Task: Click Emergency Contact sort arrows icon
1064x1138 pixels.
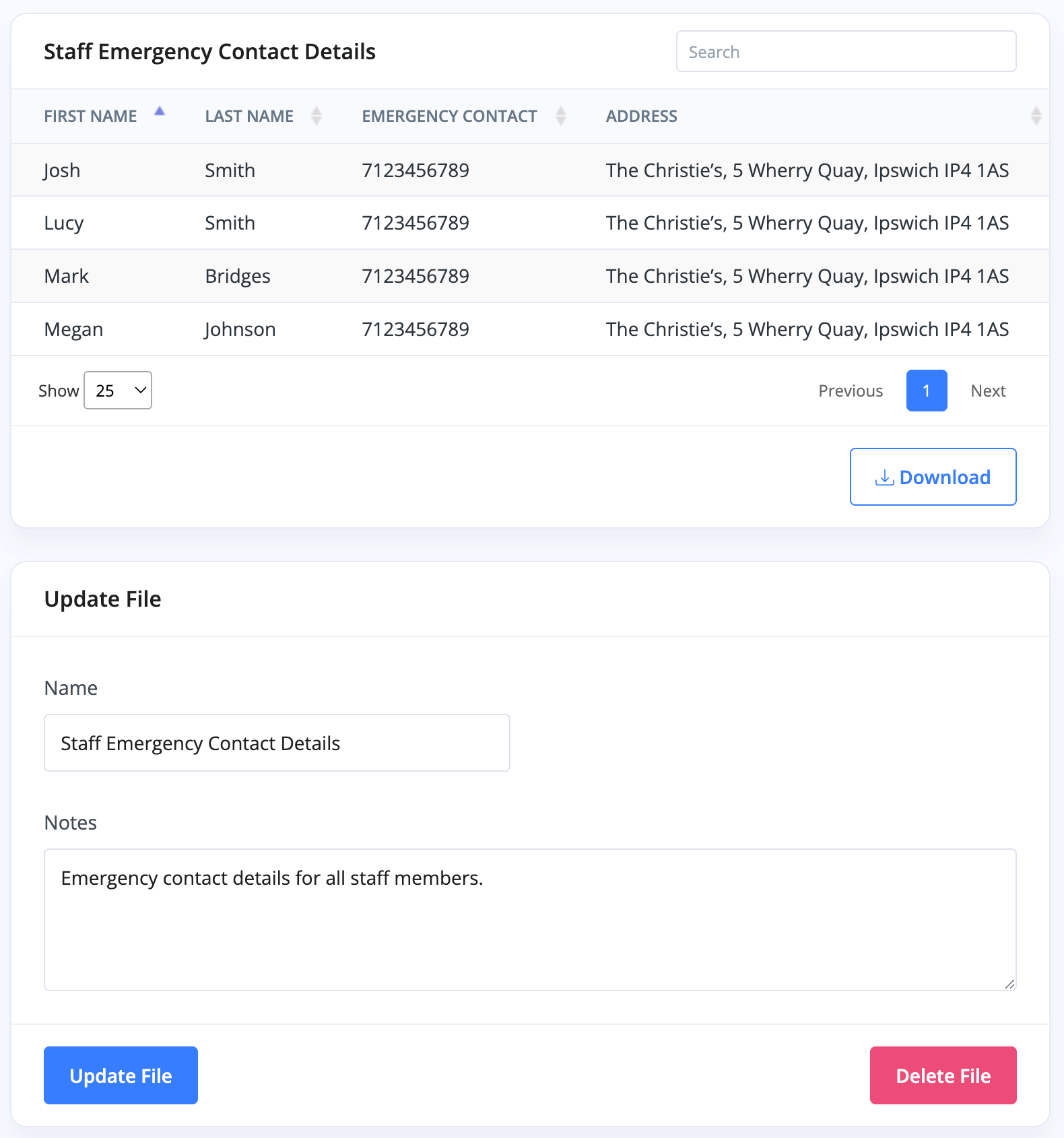Action: point(560,116)
